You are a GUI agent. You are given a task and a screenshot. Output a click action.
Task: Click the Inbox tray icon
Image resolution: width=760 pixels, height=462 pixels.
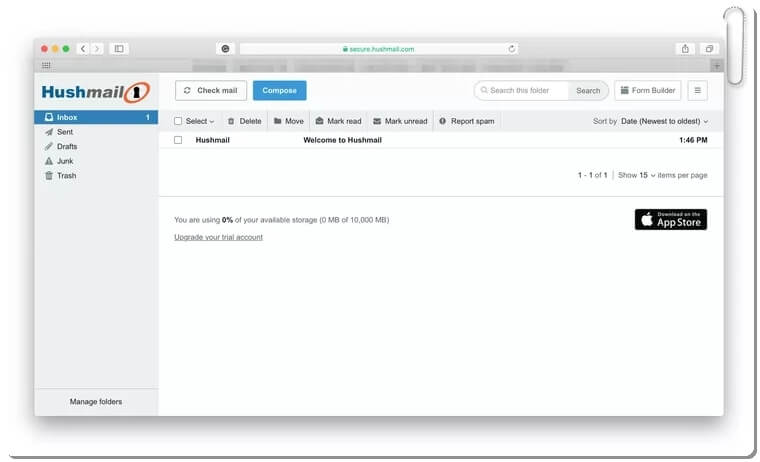point(49,117)
